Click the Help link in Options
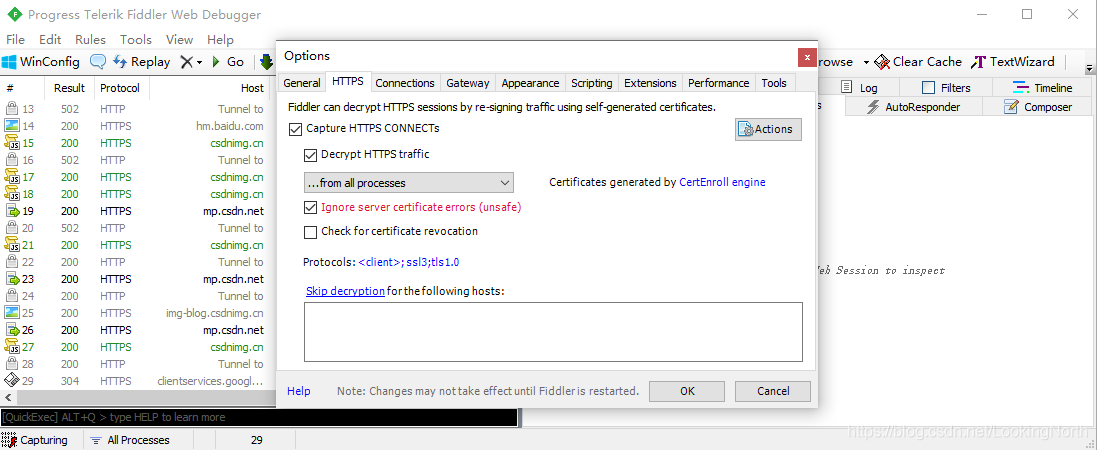 coord(299,391)
